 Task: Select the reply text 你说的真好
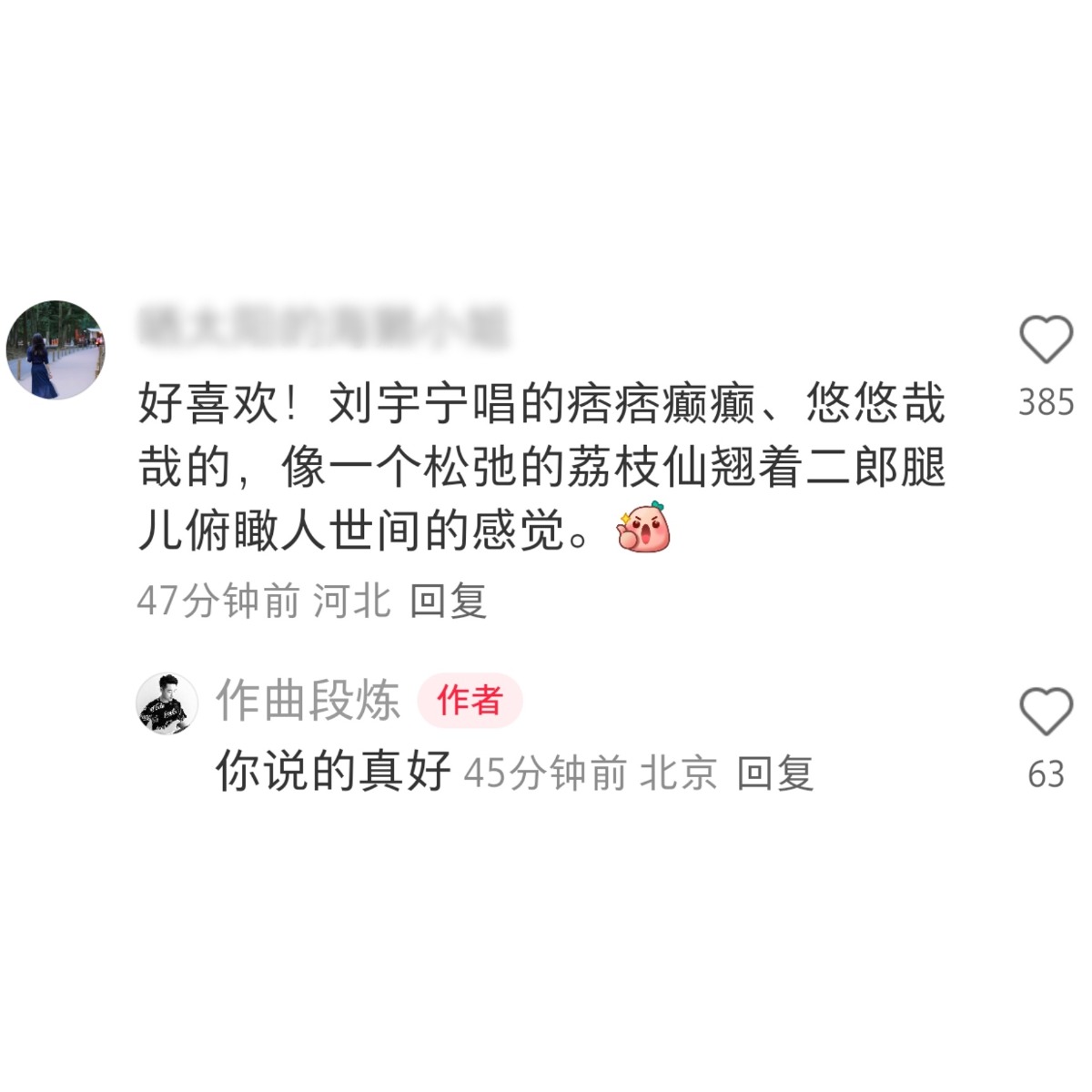pyautogui.click(x=333, y=772)
